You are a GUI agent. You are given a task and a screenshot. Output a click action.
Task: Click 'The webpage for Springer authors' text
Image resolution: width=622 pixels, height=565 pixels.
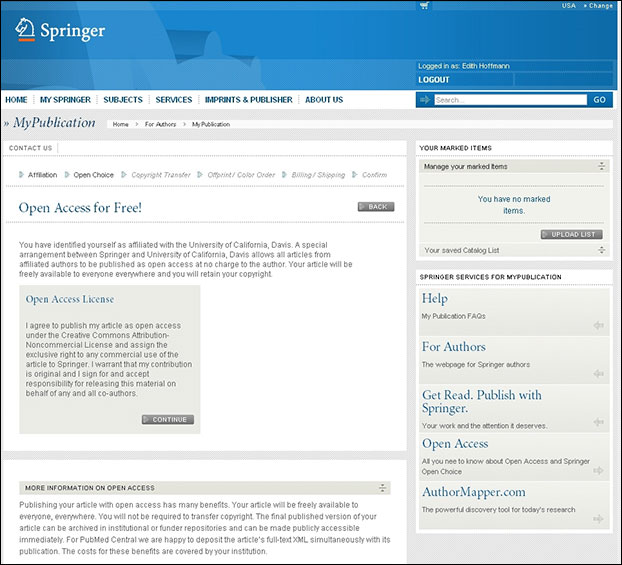pos(476,365)
